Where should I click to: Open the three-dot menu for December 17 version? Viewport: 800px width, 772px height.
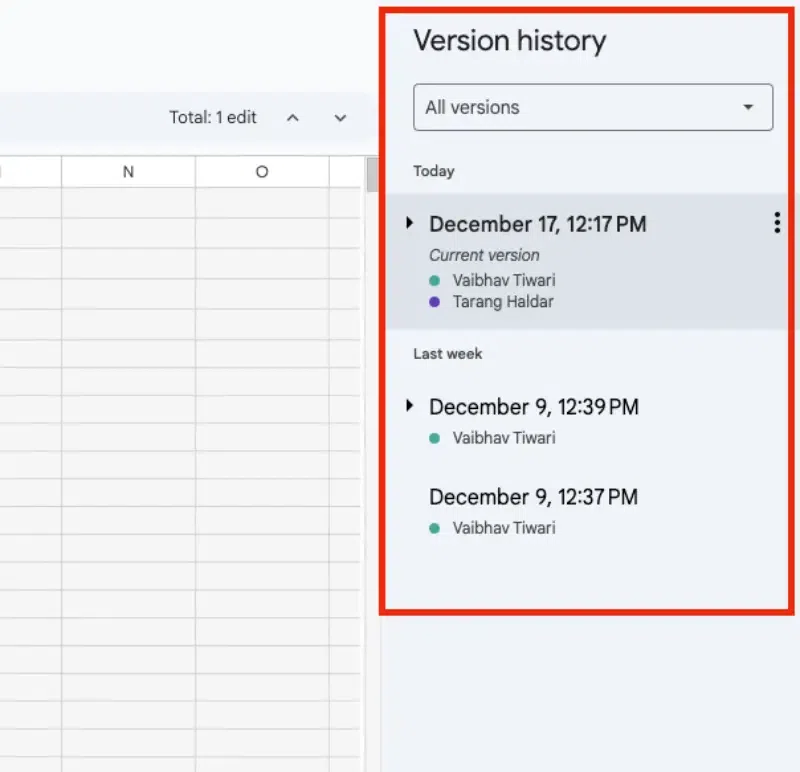click(x=777, y=224)
